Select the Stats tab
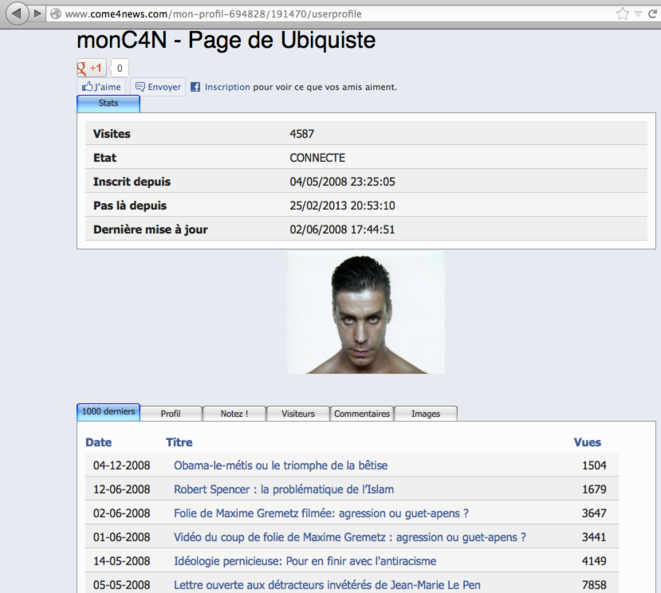 (108, 104)
